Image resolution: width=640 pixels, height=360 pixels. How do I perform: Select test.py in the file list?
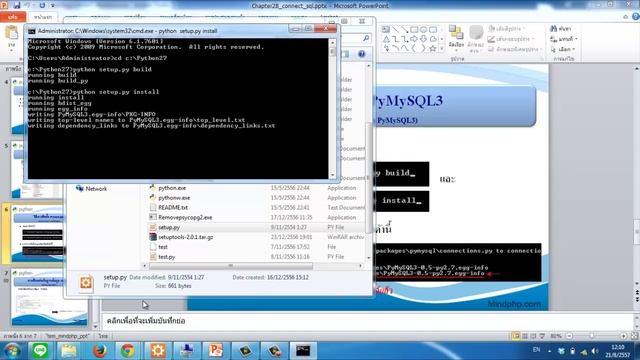(x=167, y=256)
